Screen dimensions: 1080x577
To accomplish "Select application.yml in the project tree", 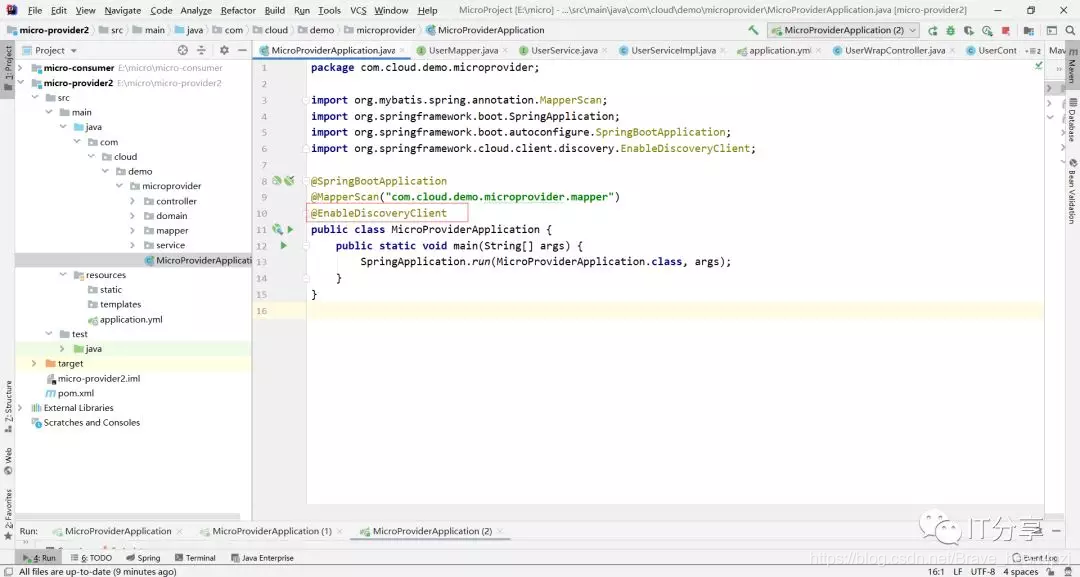I will click(131, 319).
